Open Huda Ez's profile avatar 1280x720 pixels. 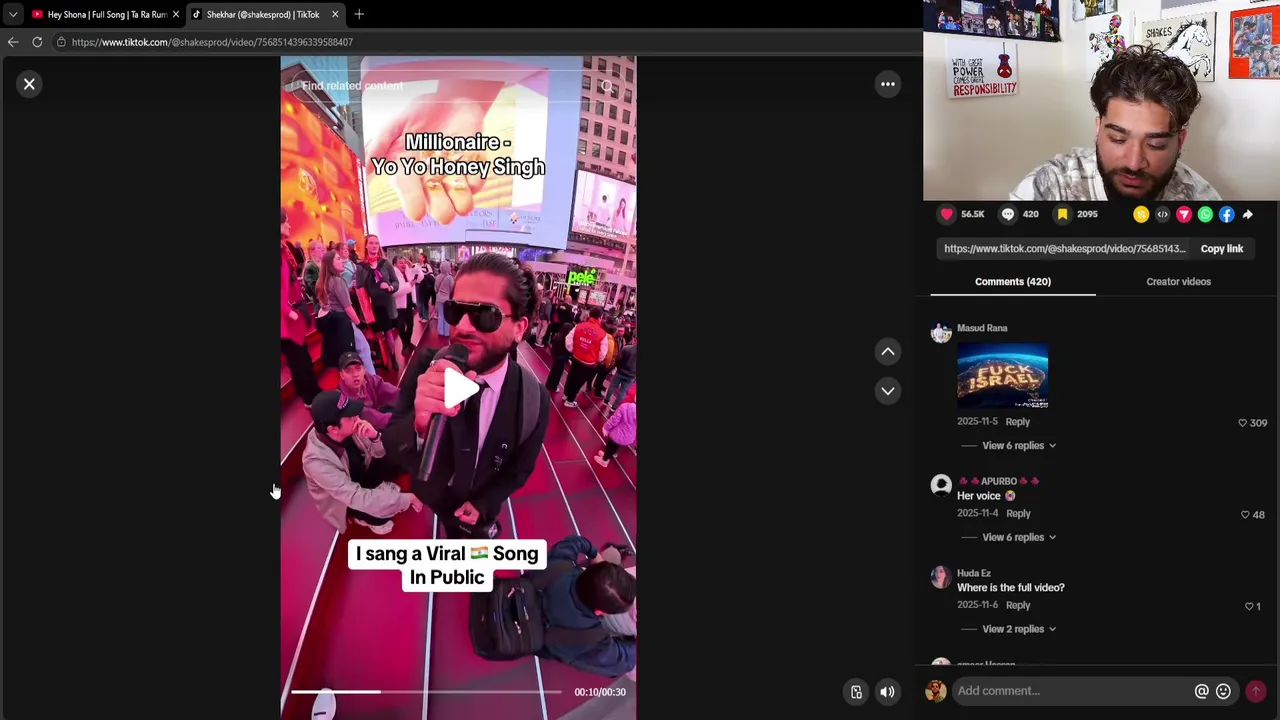[x=941, y=578]
